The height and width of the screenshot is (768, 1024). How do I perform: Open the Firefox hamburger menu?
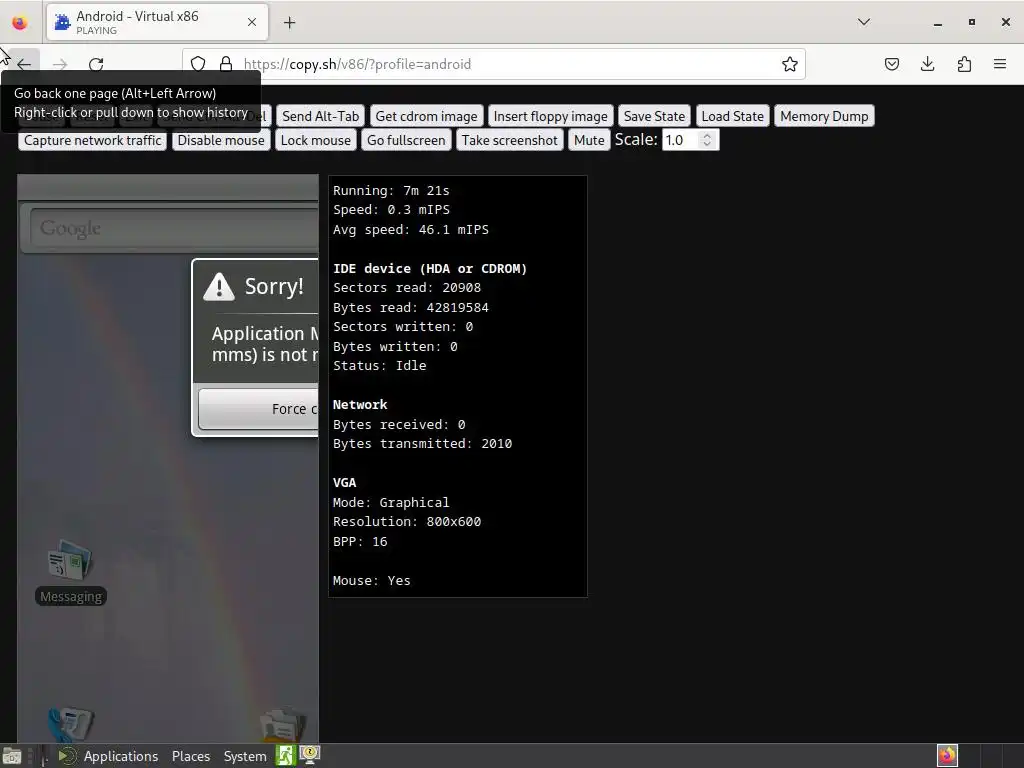[1000, 64]
